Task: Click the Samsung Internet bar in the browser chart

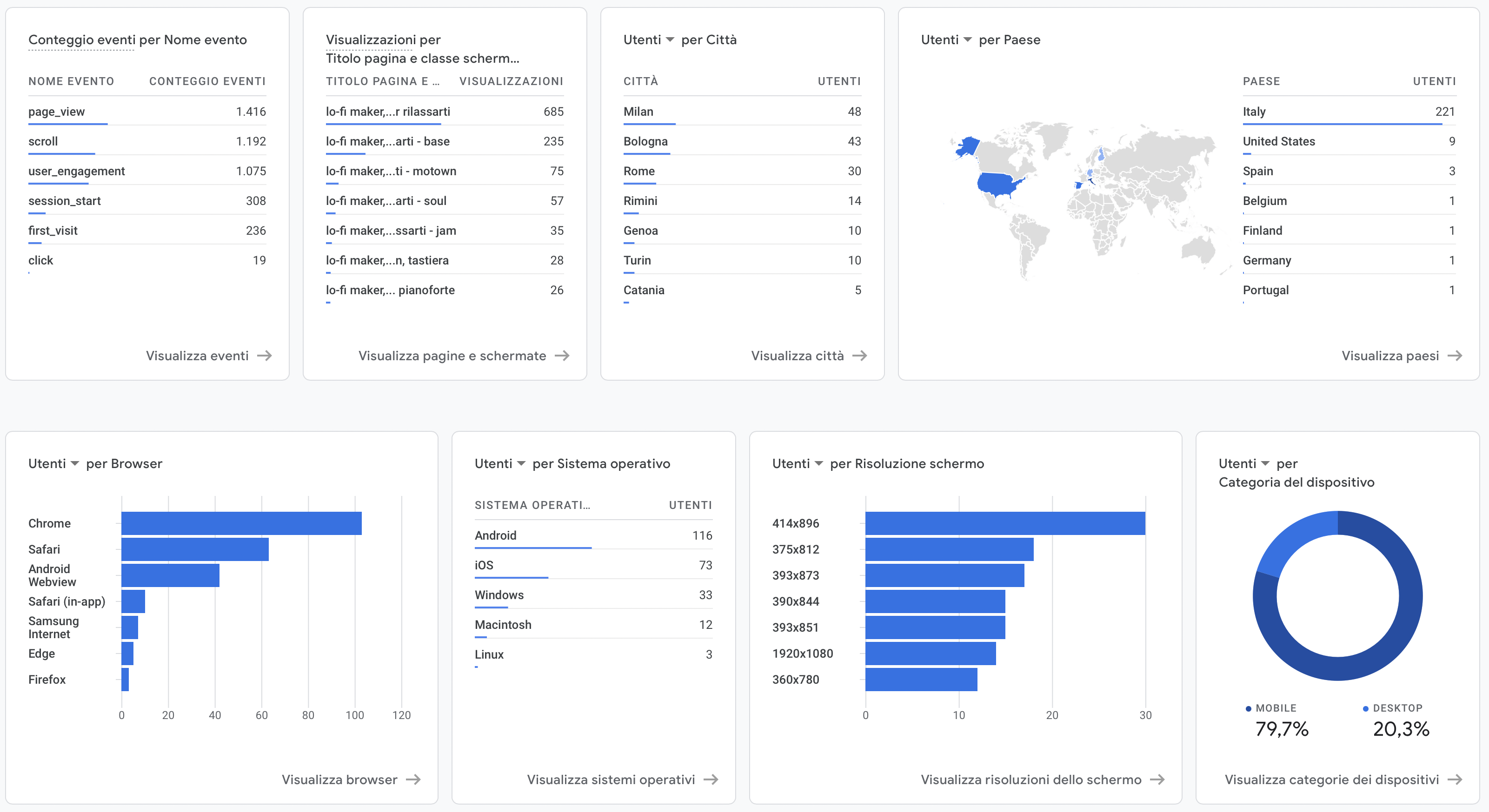Action: [x=129, y=627]
